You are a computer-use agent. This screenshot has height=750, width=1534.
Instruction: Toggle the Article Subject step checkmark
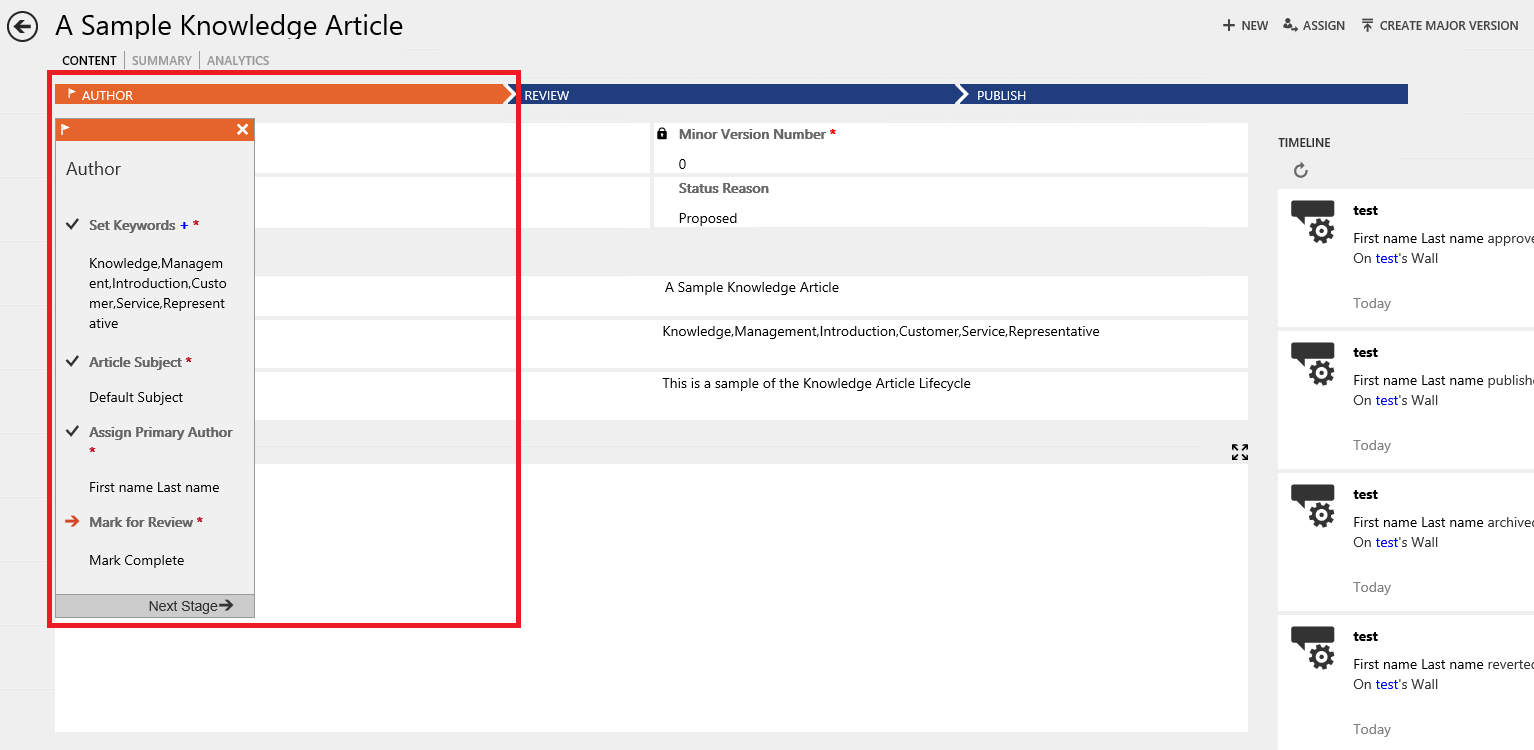(71, 361)
